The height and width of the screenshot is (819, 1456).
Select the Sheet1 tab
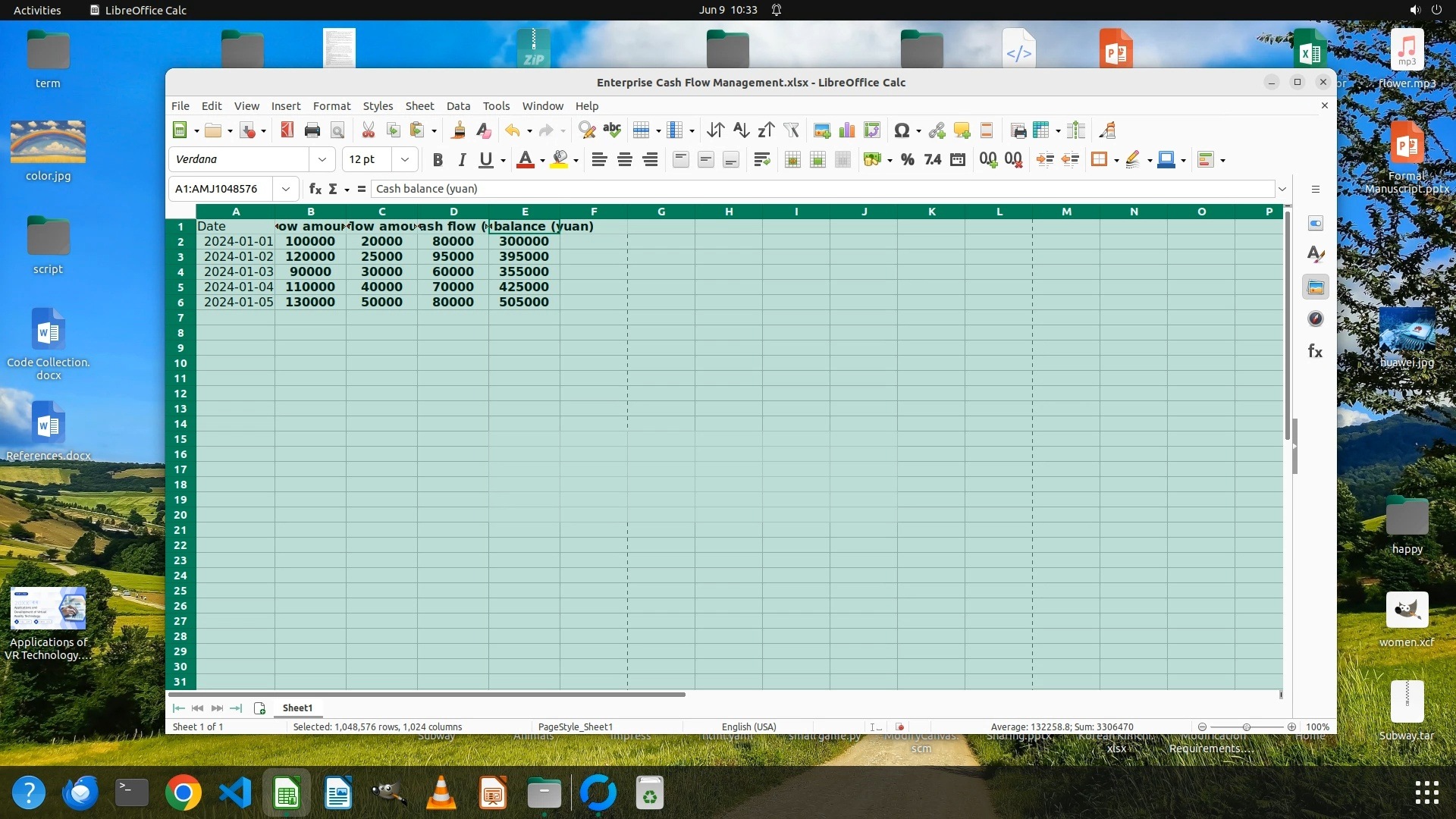[x=297, y=708]
